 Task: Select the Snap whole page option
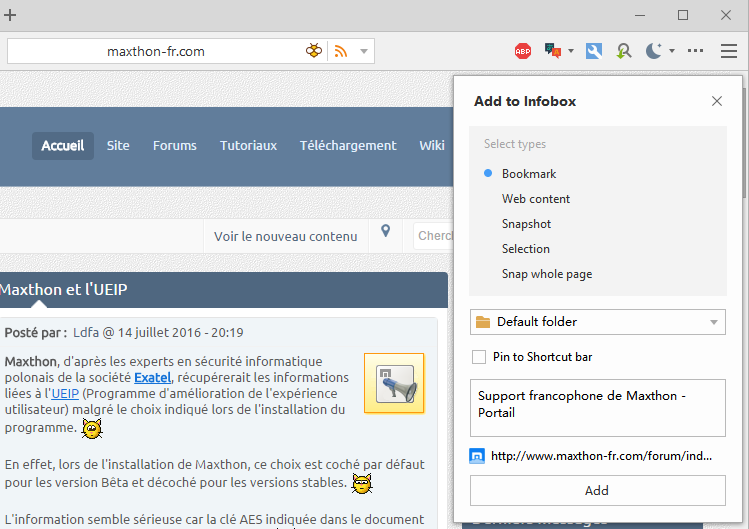[546, 274]
